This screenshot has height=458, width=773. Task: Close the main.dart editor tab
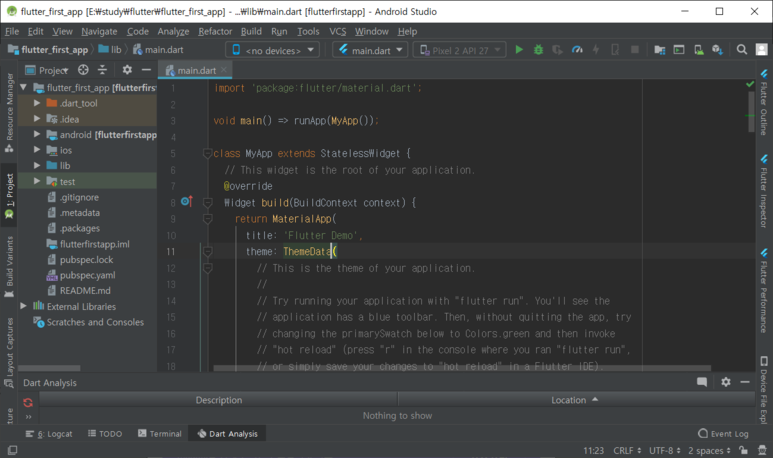[224, 70]
